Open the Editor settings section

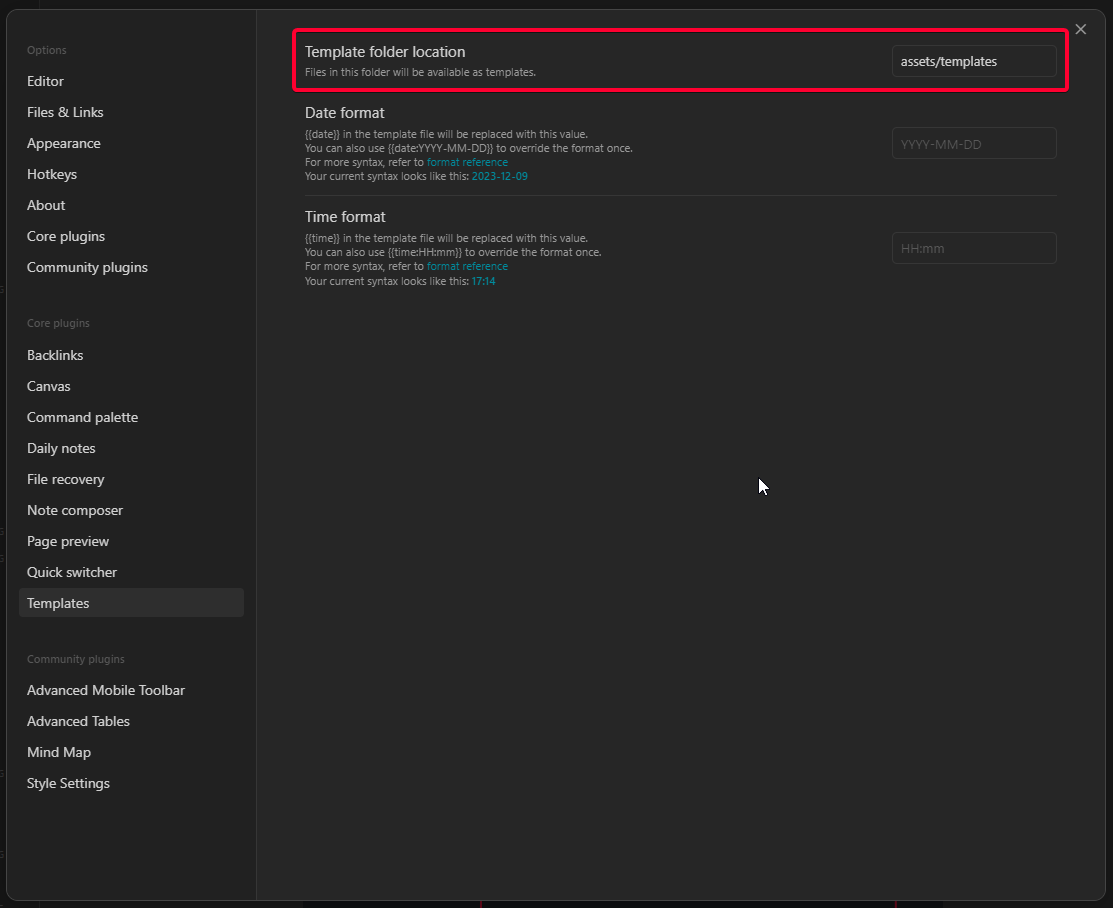[x=45, y=81]
